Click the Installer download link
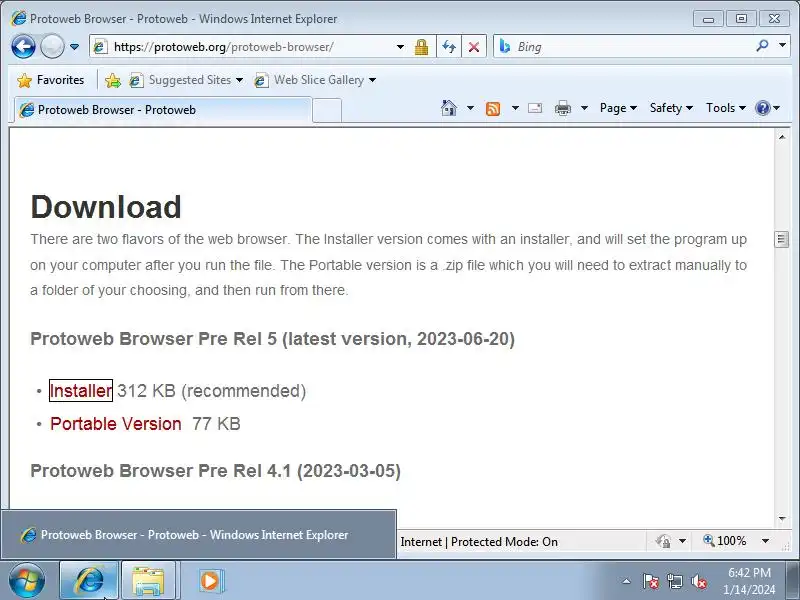The image size is (800, 600). tap(81, 391)
